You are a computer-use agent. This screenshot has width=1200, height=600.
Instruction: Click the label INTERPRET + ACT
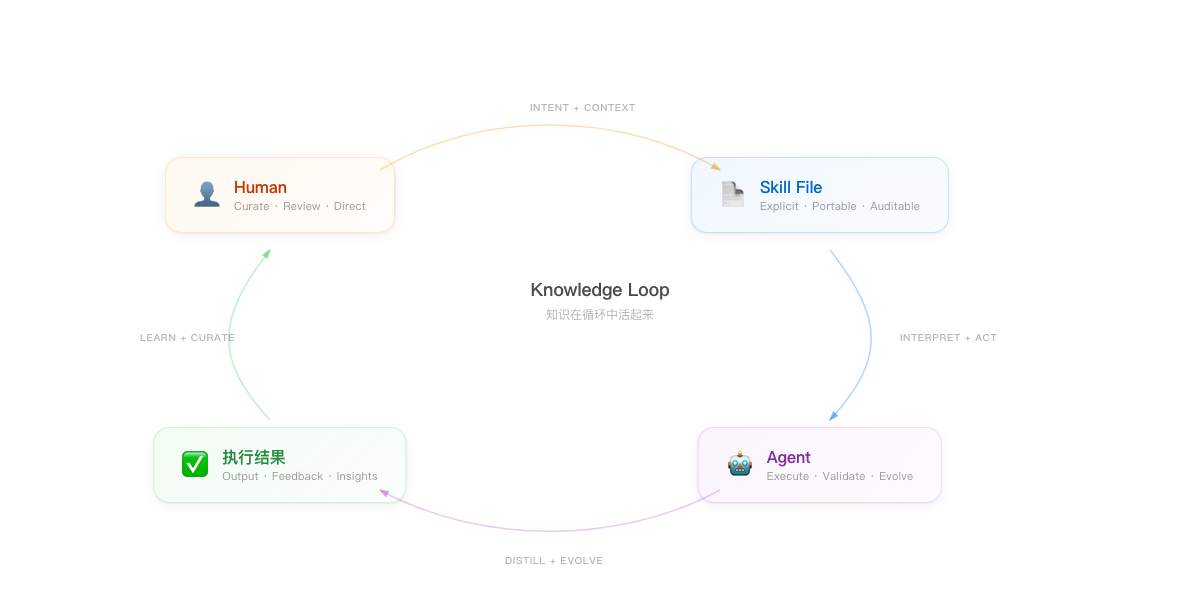(x=948, y=337)
